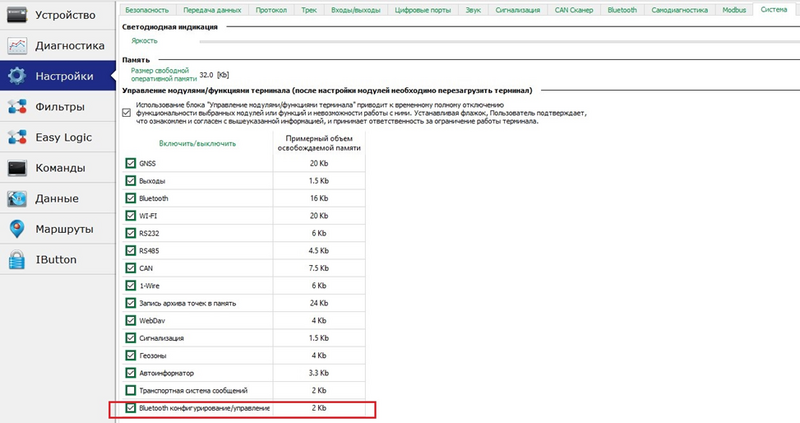Open the IButton lock icon
This screenshot has width=800, height=423.
click(x=17, y=260)
